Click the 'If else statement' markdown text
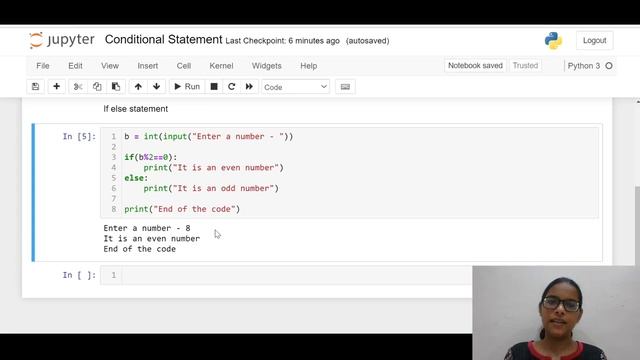The image size is (640, 360). (136, 109)
